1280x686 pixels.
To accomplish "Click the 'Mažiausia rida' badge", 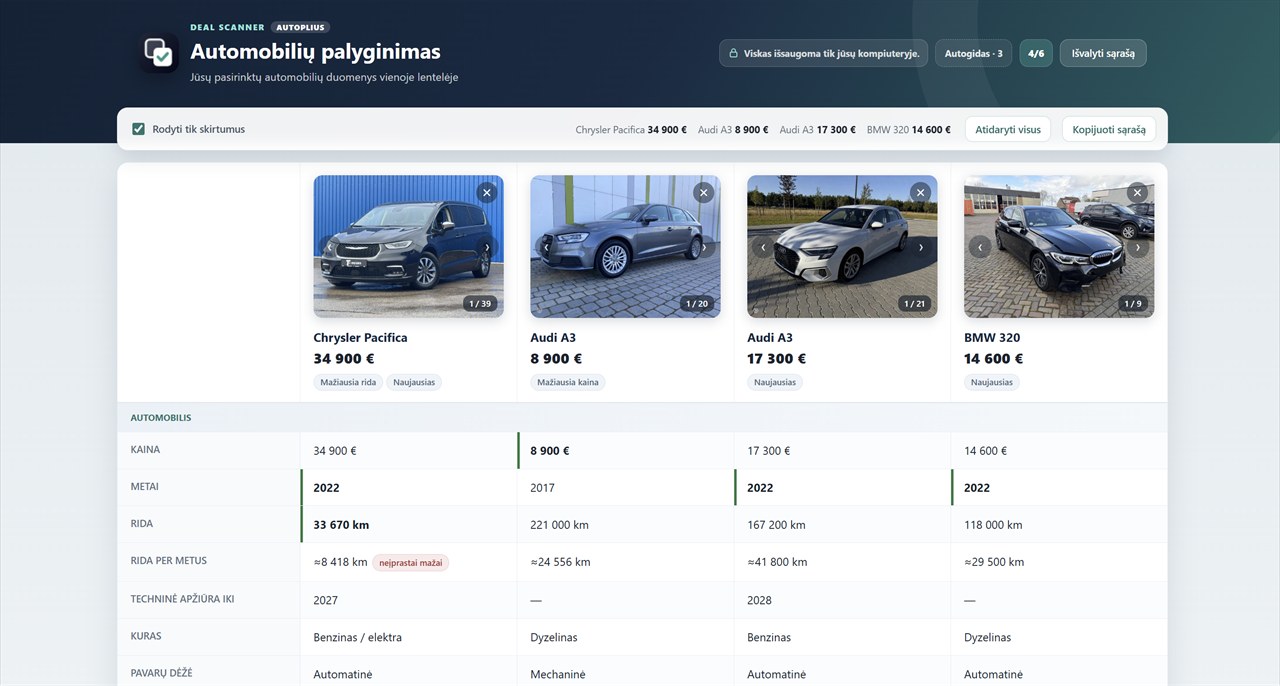I will point(348,382).
